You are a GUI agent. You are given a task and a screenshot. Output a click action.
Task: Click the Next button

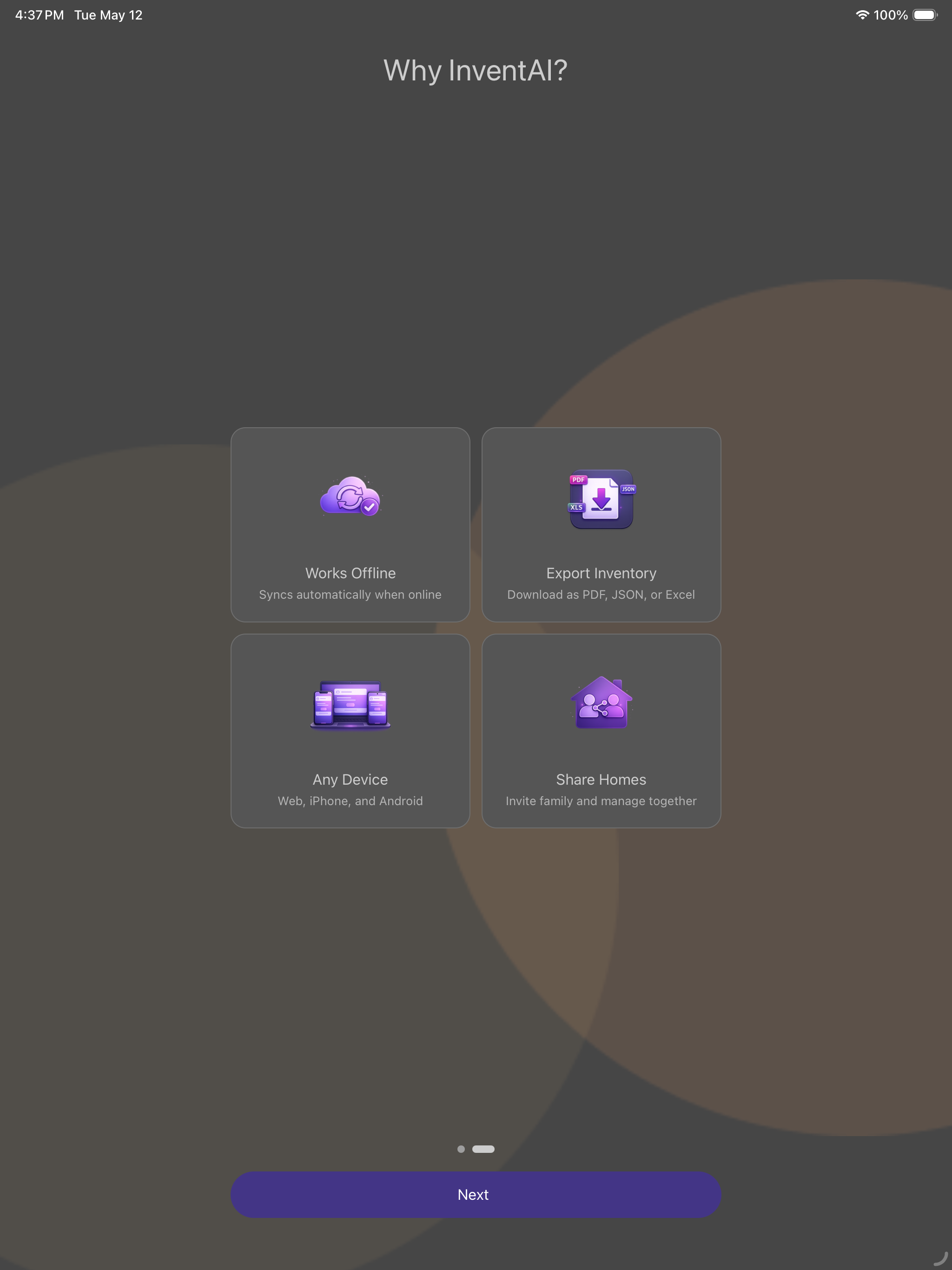click(x=476, y=1194)
